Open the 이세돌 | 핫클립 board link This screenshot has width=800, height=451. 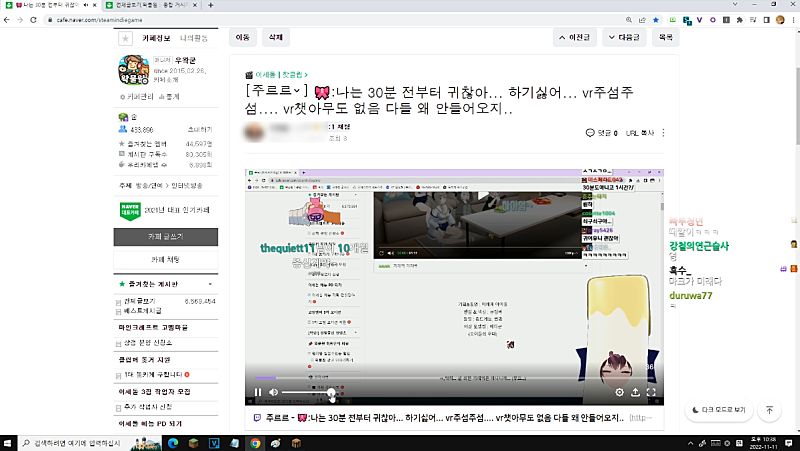pyautogui.click(x=281, y=74)
